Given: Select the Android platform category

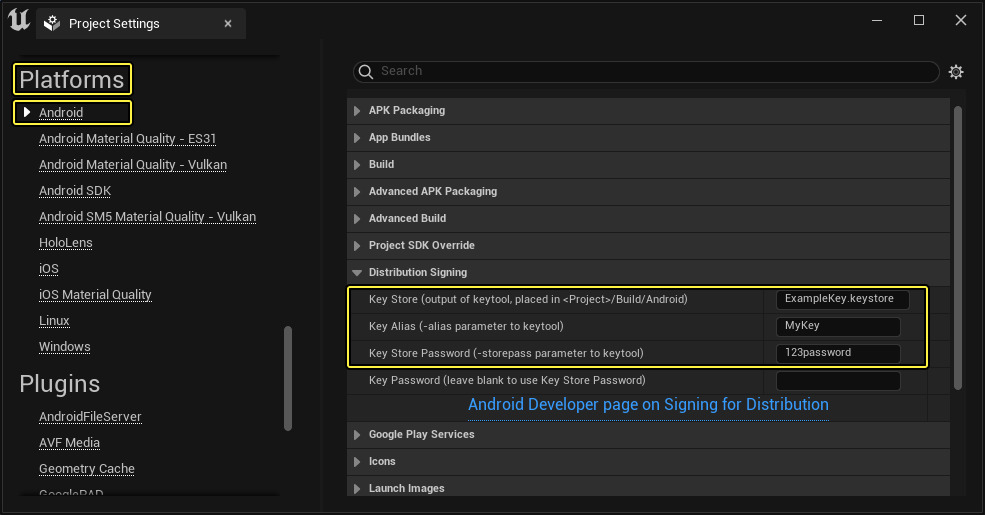Looking at the screenshot, I should [x=61, y=113].
